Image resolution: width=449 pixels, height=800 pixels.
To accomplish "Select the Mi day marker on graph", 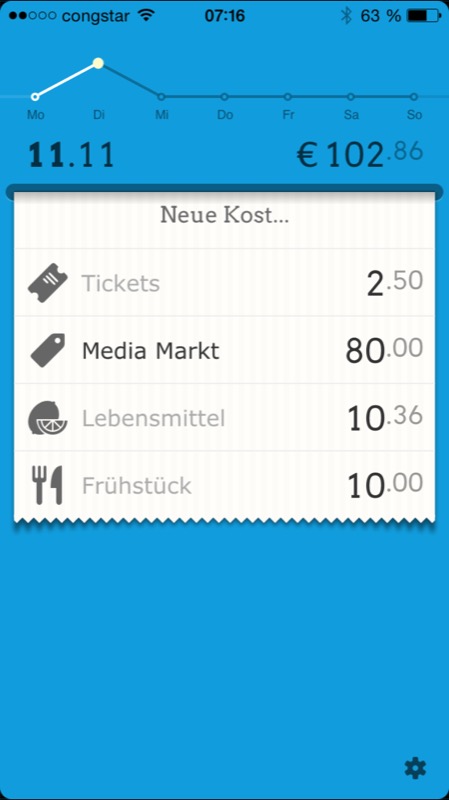I will tap(161, 96).
